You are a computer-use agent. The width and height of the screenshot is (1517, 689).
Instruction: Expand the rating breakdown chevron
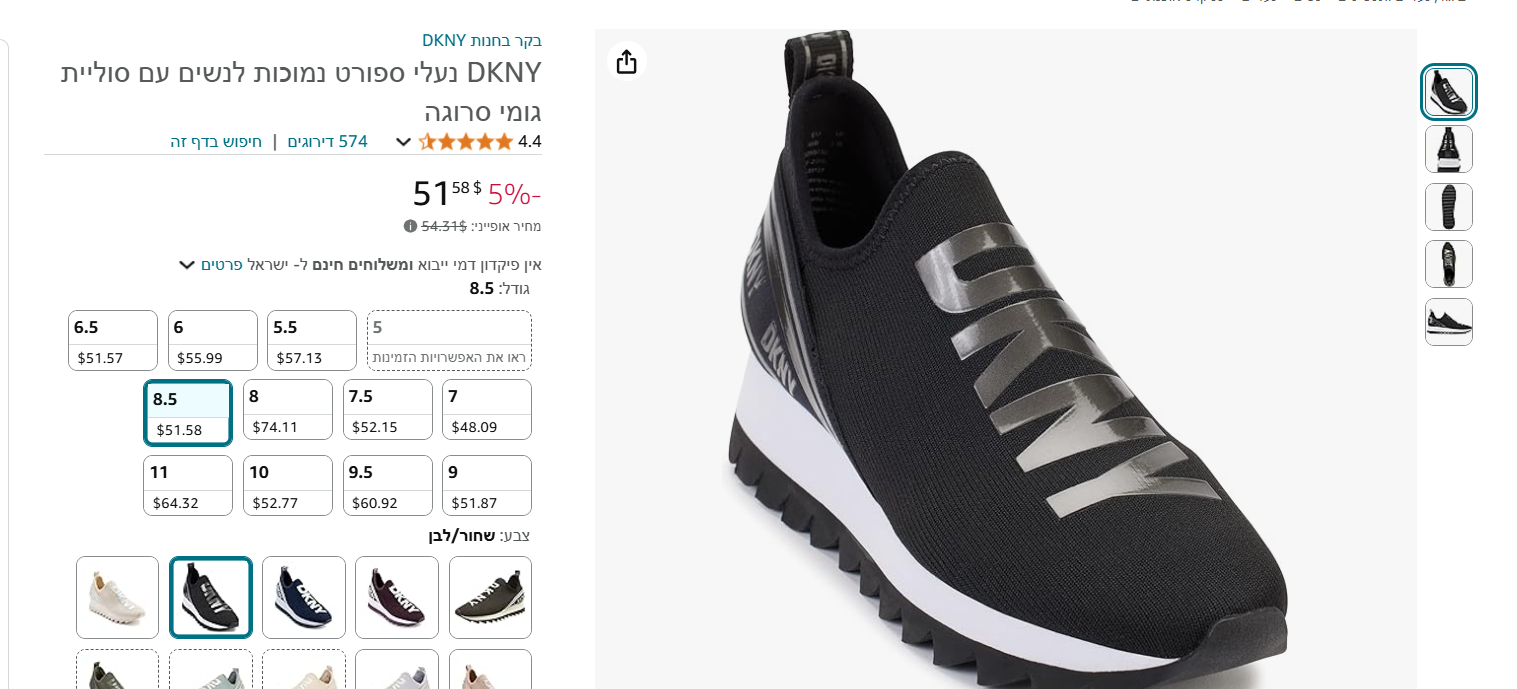(x=403, y=142)
